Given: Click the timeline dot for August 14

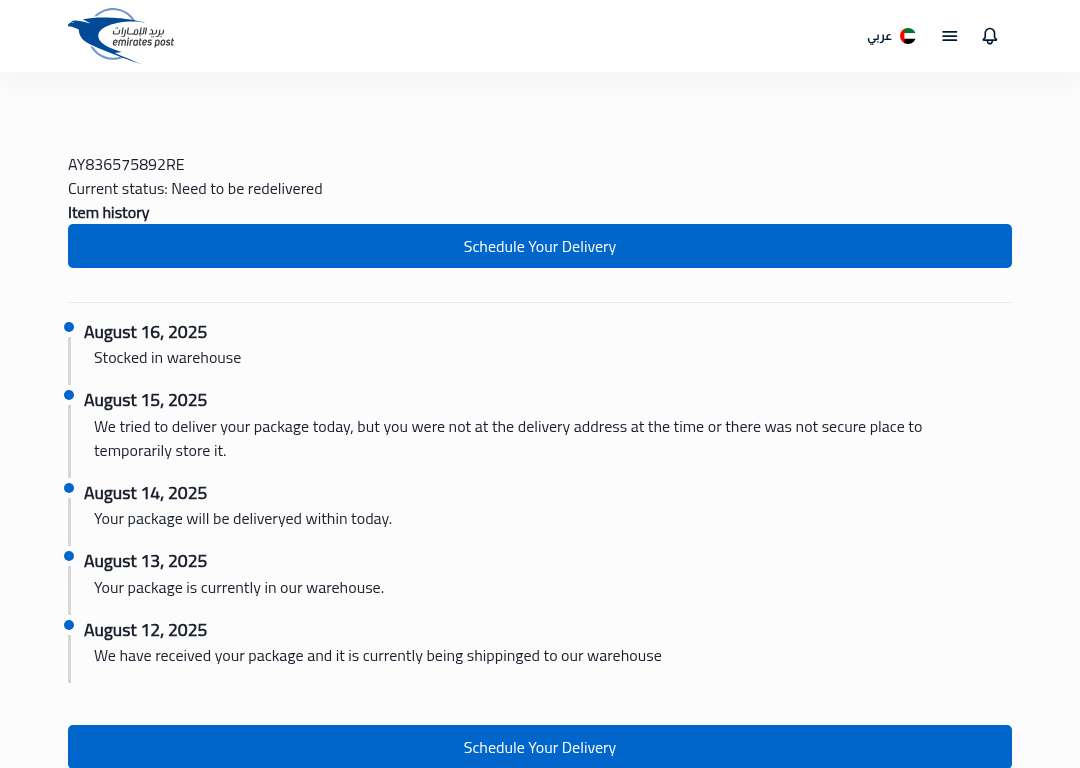Looking at the screenshot, I should click(x=69, y=488).
